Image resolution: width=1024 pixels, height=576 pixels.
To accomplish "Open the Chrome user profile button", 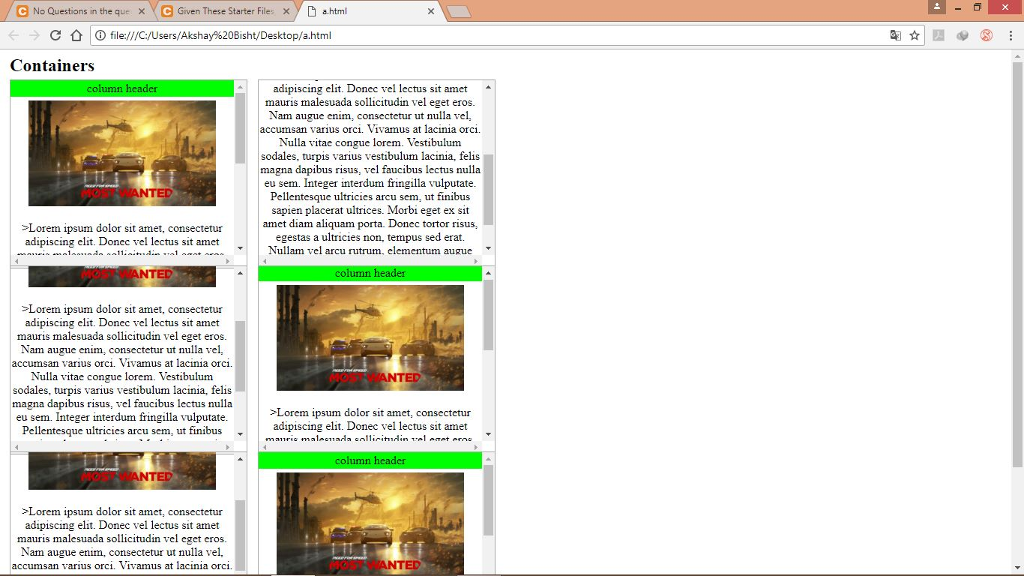I will point(936,7).
